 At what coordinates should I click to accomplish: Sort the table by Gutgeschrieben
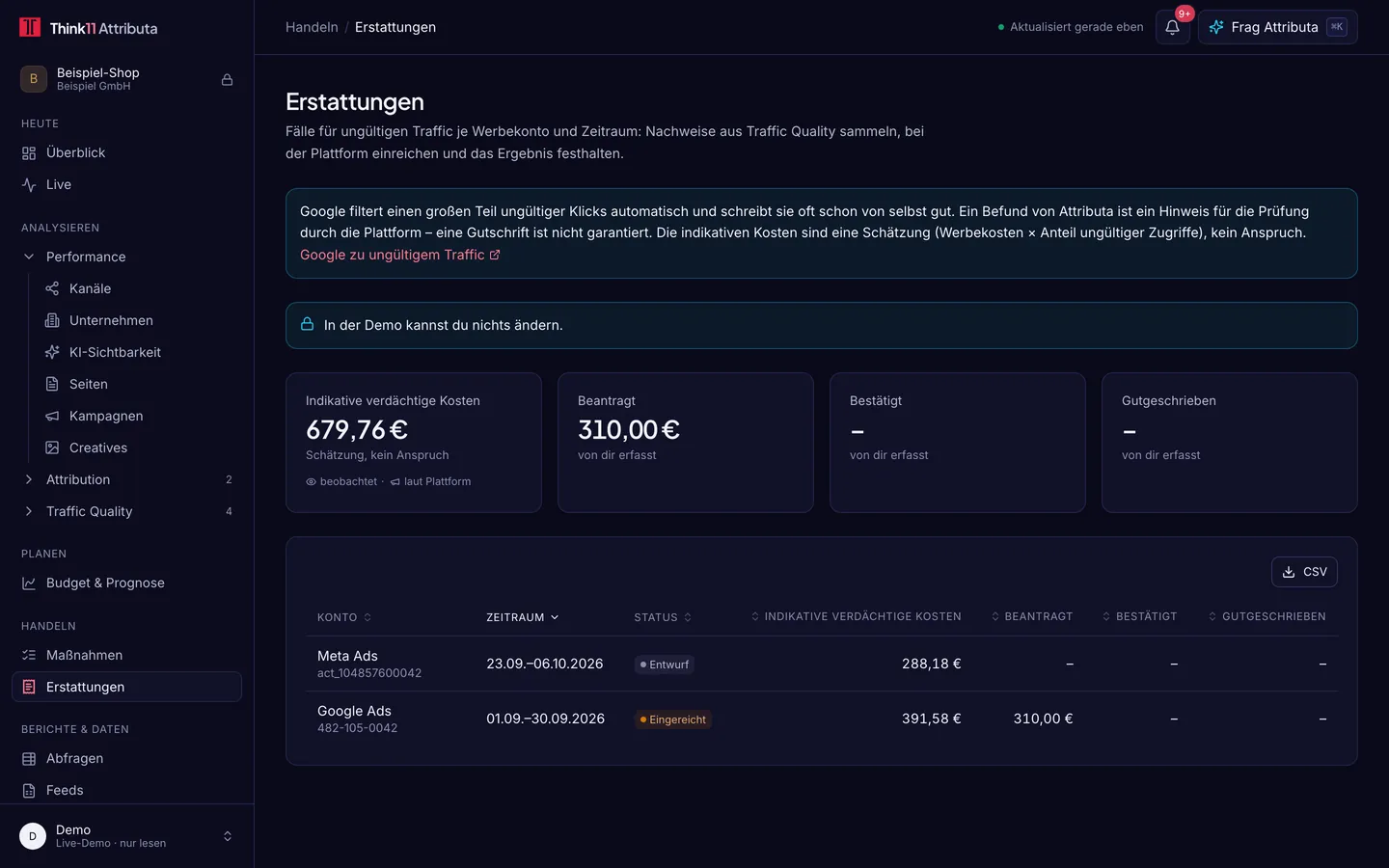click(x=1267, y=616)
